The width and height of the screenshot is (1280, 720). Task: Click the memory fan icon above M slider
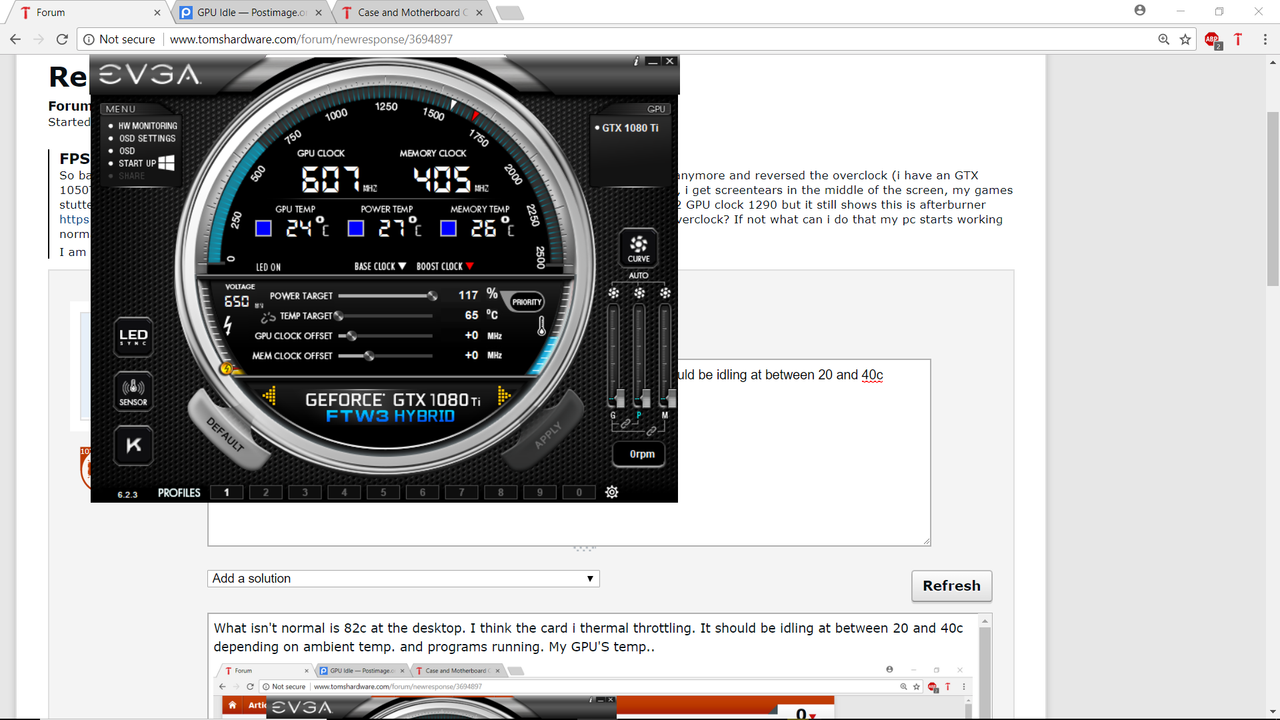pyautogui.click(x=665, y=293)
